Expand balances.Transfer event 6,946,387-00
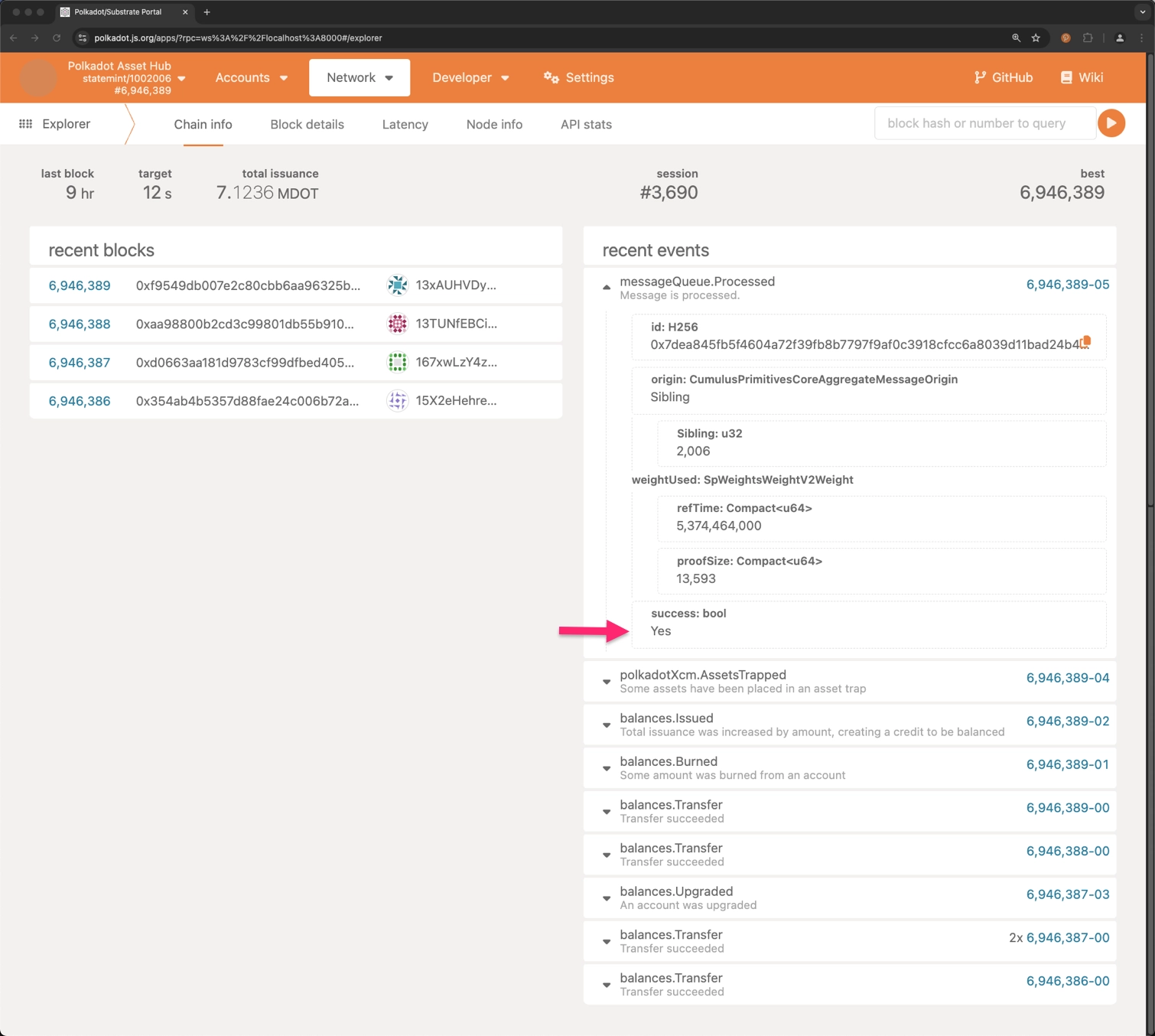This screenshot has height=1036, width=1155. tap(607, 941)
